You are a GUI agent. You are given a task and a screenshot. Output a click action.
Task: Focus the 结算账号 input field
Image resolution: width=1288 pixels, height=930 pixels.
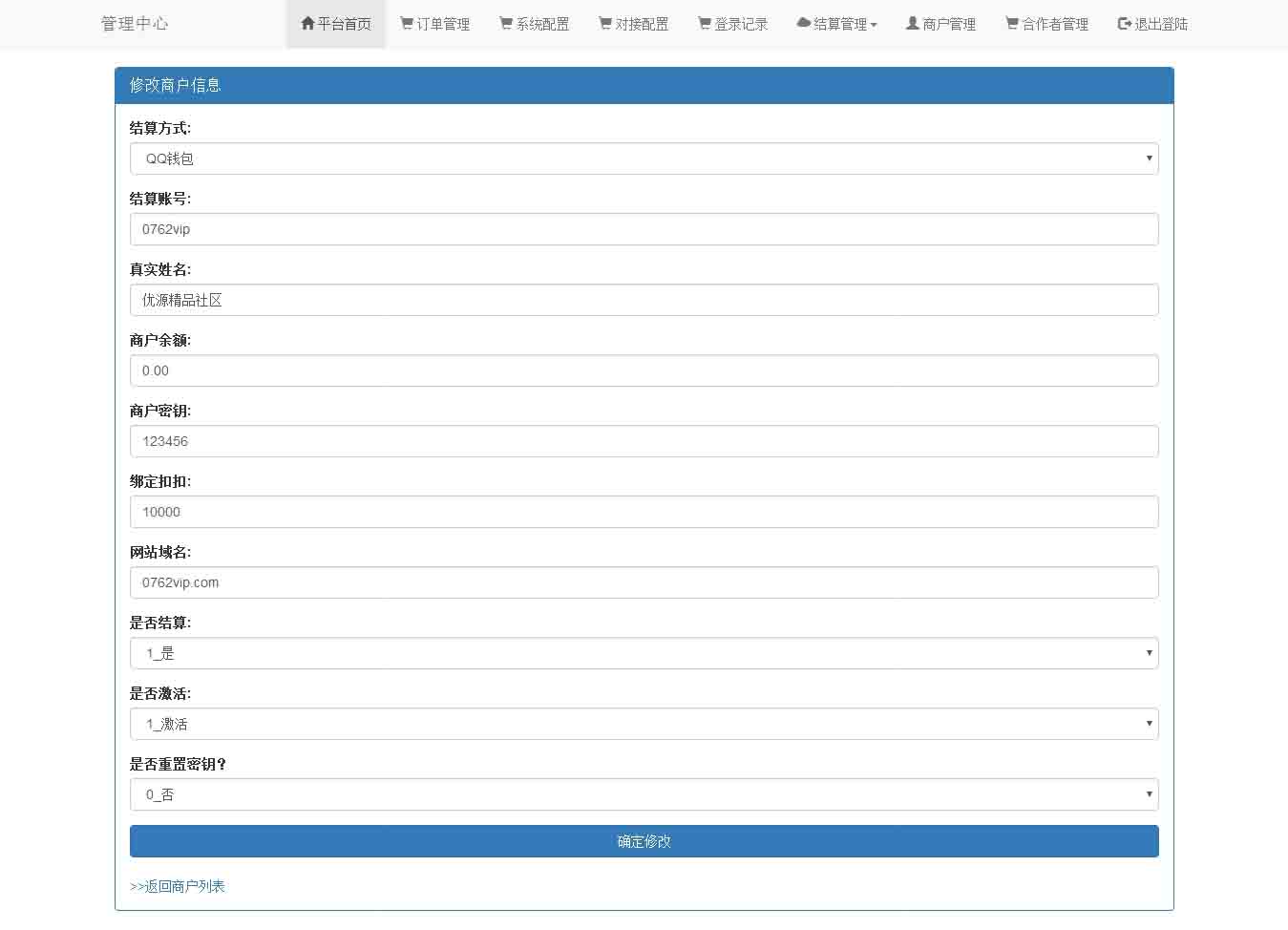click(644, 229)
